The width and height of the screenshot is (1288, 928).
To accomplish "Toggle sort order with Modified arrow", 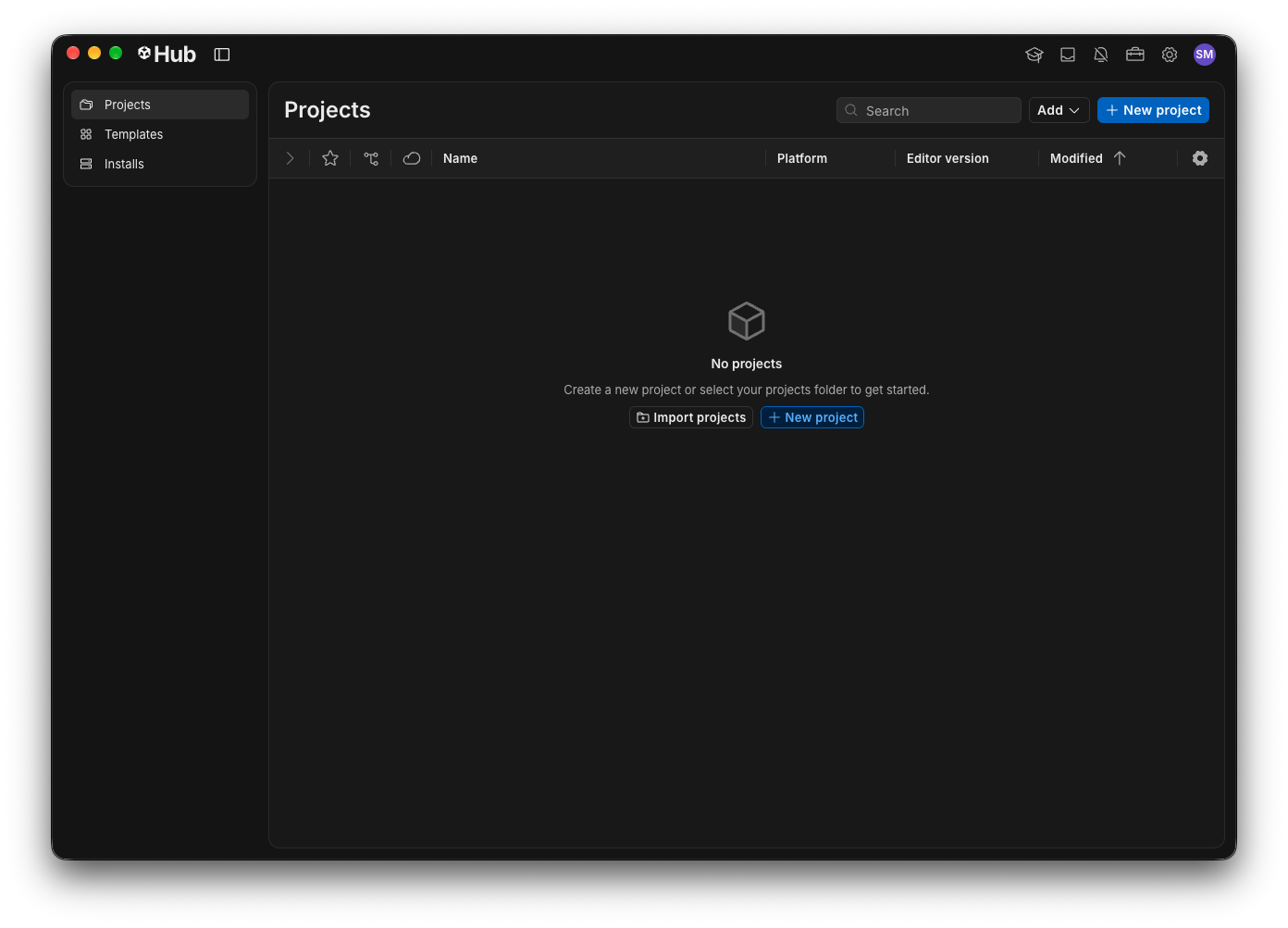I will click(1120, 158).
